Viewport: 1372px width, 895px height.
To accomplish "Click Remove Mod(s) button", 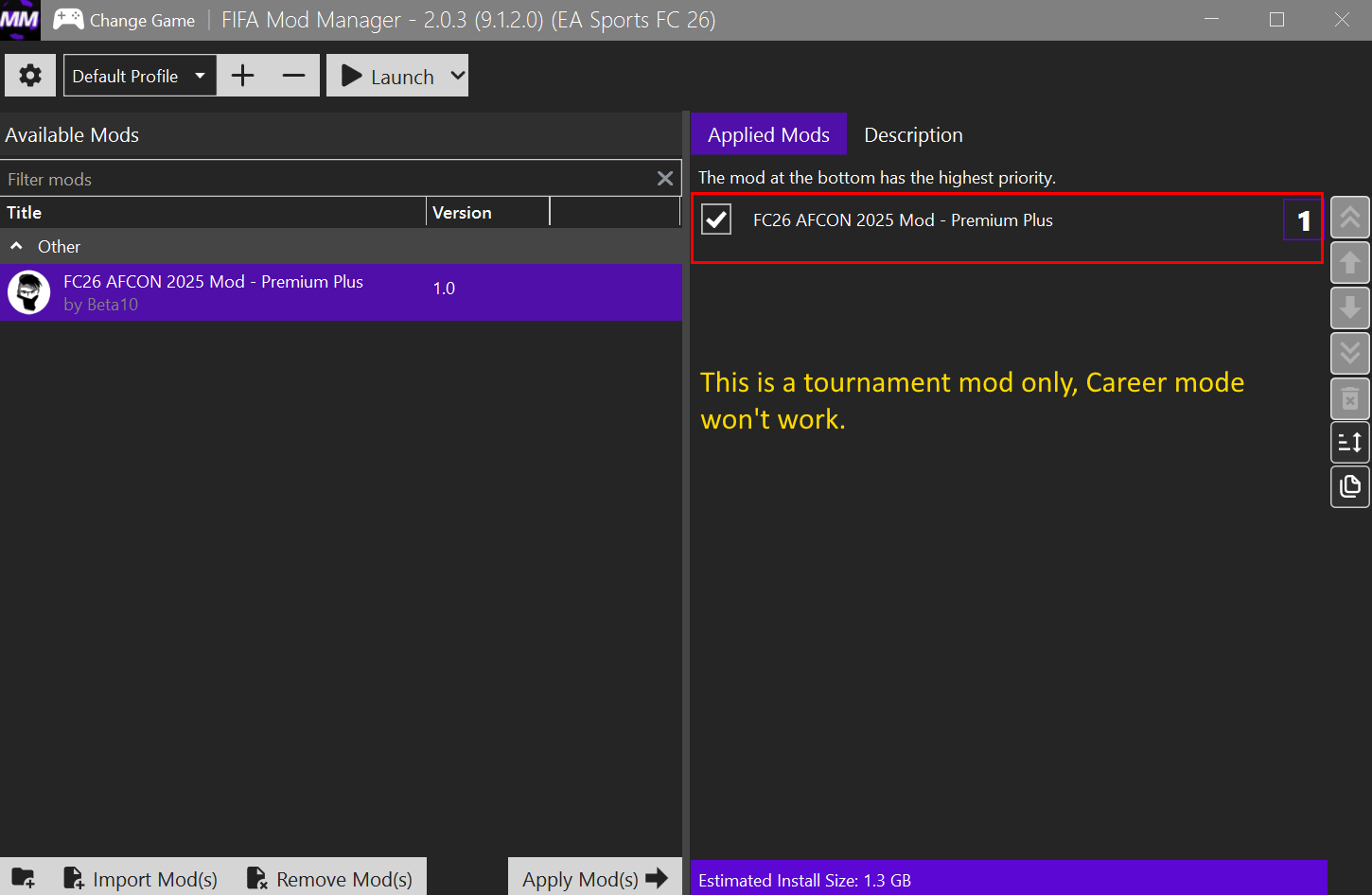I will [x=329, y=878].
